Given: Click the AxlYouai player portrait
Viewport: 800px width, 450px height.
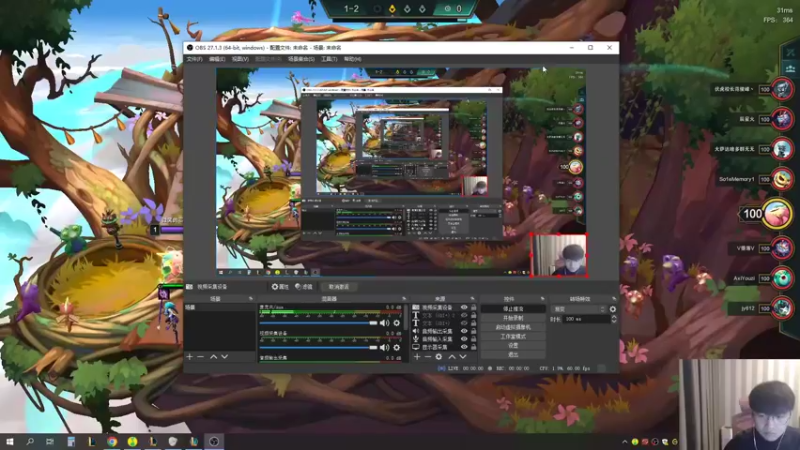Looking at the screenshot, I should pyautogui.click(x=782, y=278).
